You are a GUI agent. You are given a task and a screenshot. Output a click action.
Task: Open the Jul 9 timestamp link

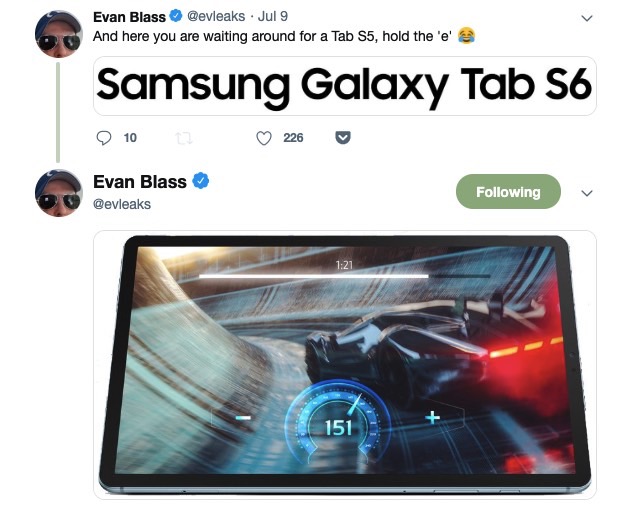click(x=273, y=16)
